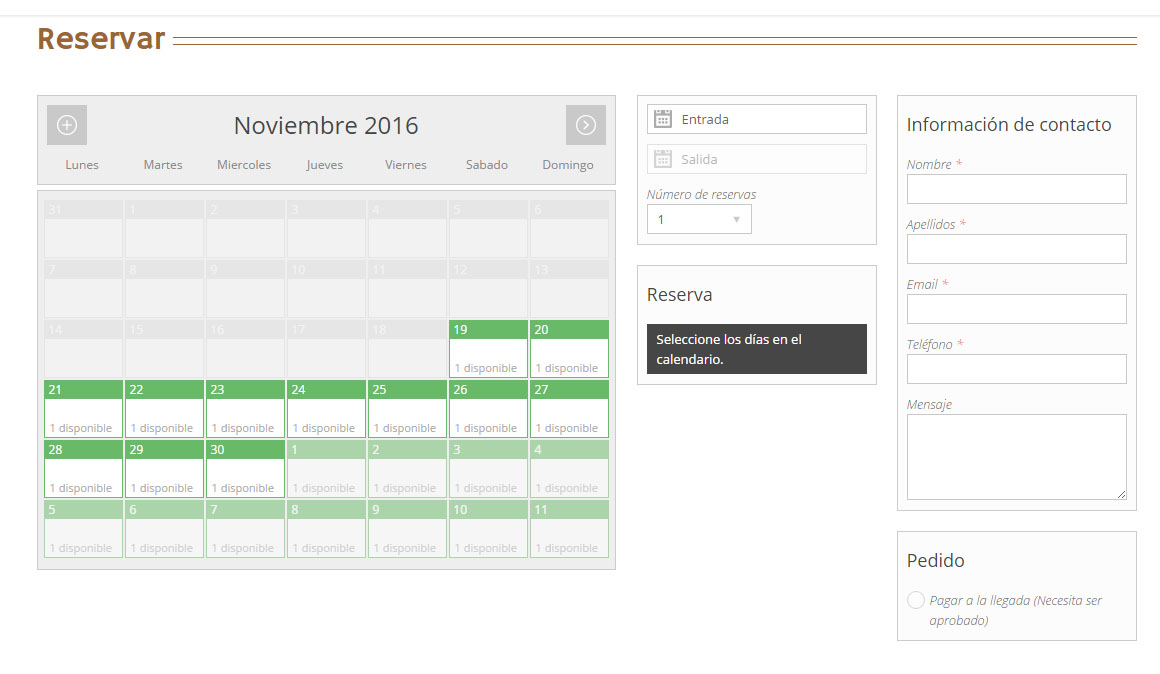Select November 27 in the calendar
This screenshot has width=1160, height=674.
570,409
